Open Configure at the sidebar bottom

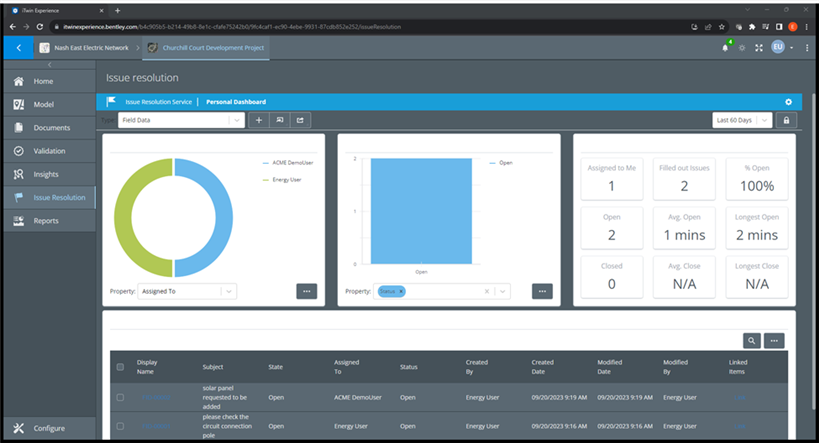49,428
